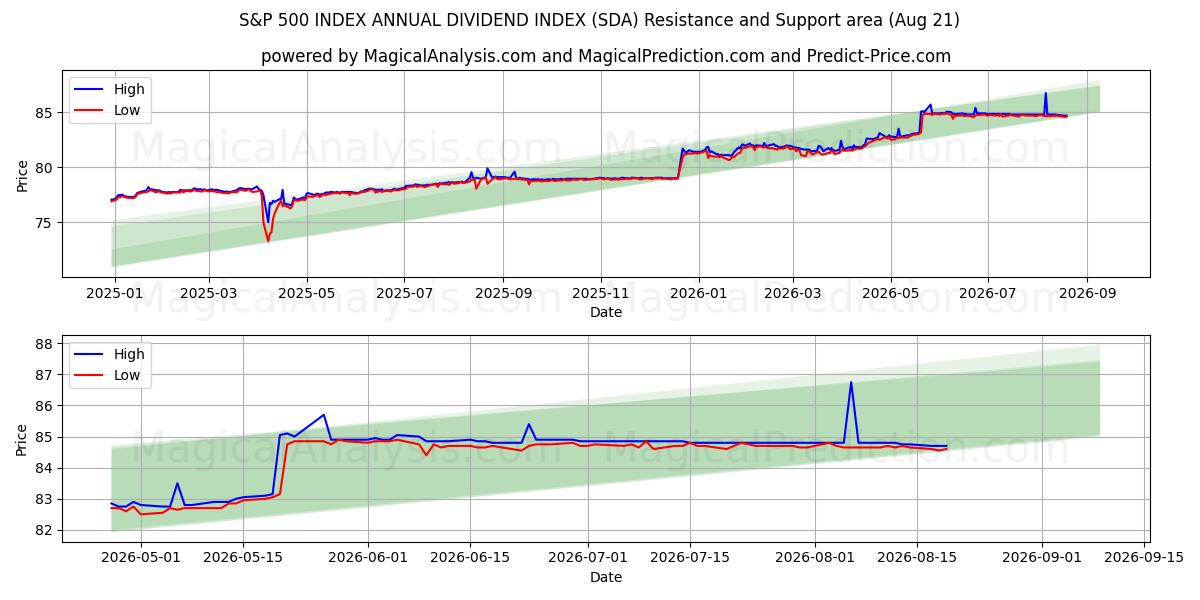Click the upper chart's 'Price' y-axis label
1200x600 pixels.
(23, 174)
